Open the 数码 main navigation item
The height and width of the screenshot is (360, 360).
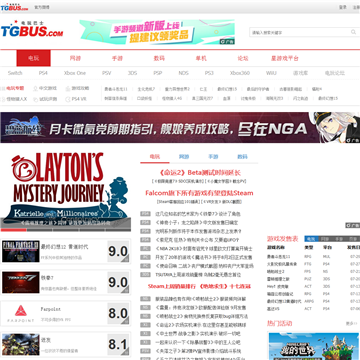pyautogui.click(x=159, y=58)
